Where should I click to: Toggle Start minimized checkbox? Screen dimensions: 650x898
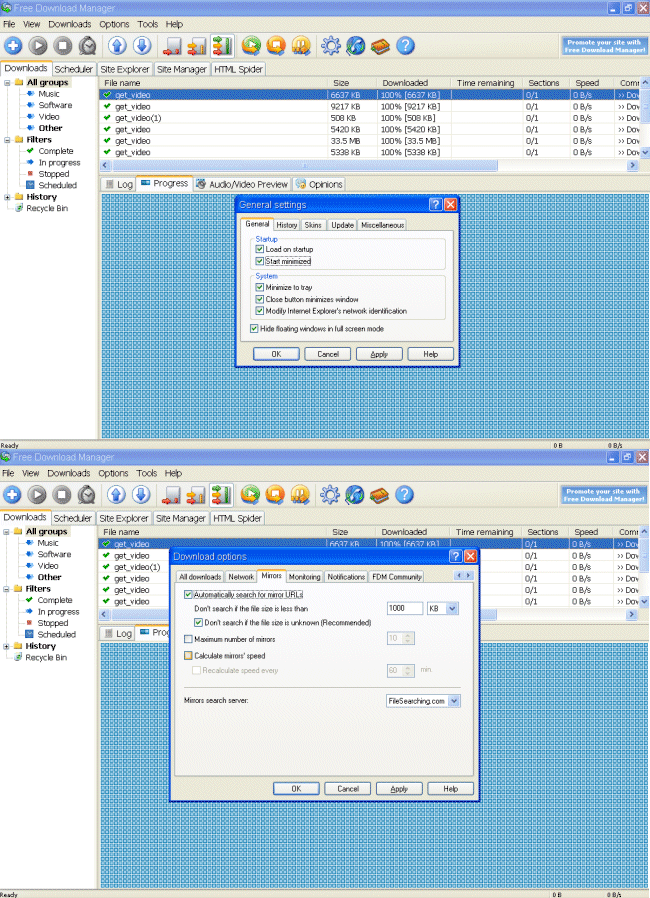pos(259,261)
